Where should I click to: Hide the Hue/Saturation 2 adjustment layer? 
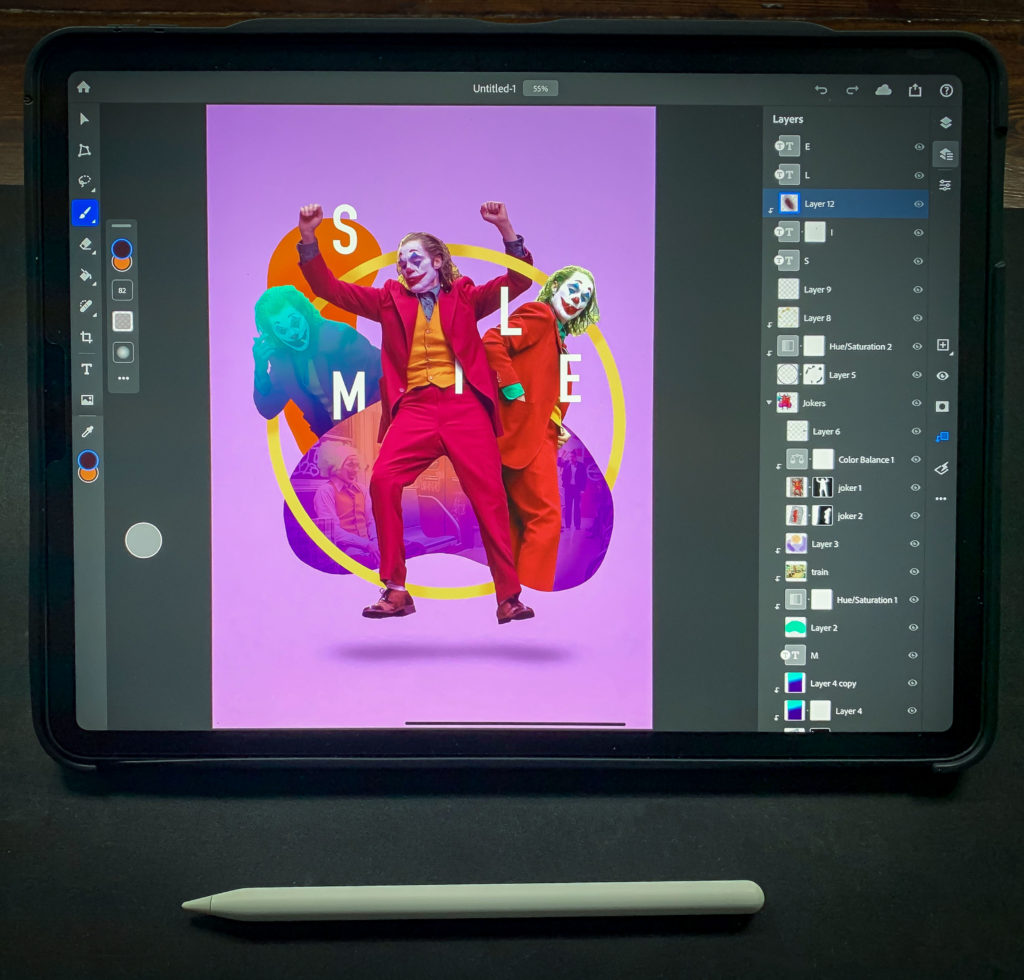[917, 346]
